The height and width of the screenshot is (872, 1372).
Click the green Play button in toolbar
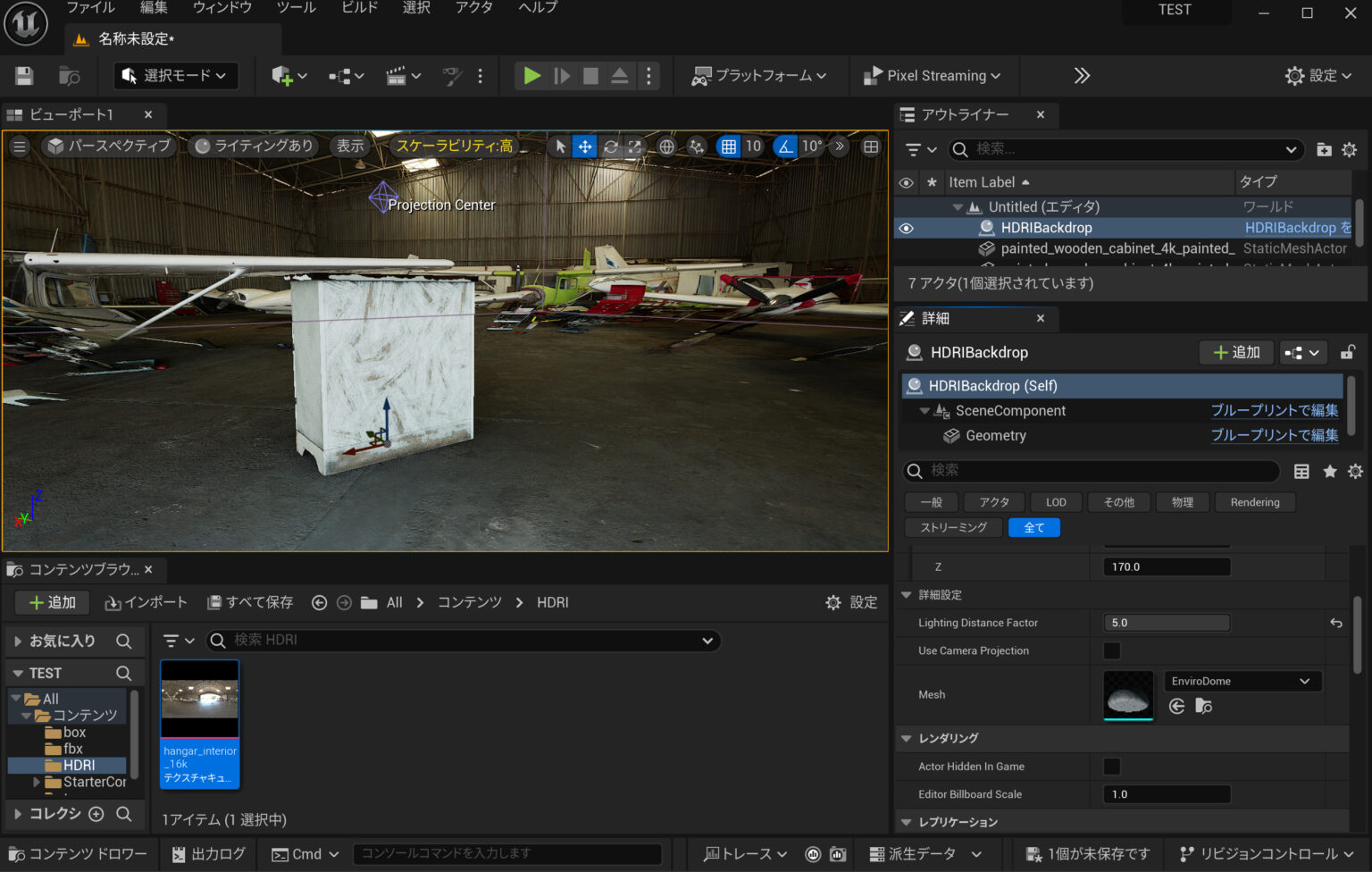[531, 76]
